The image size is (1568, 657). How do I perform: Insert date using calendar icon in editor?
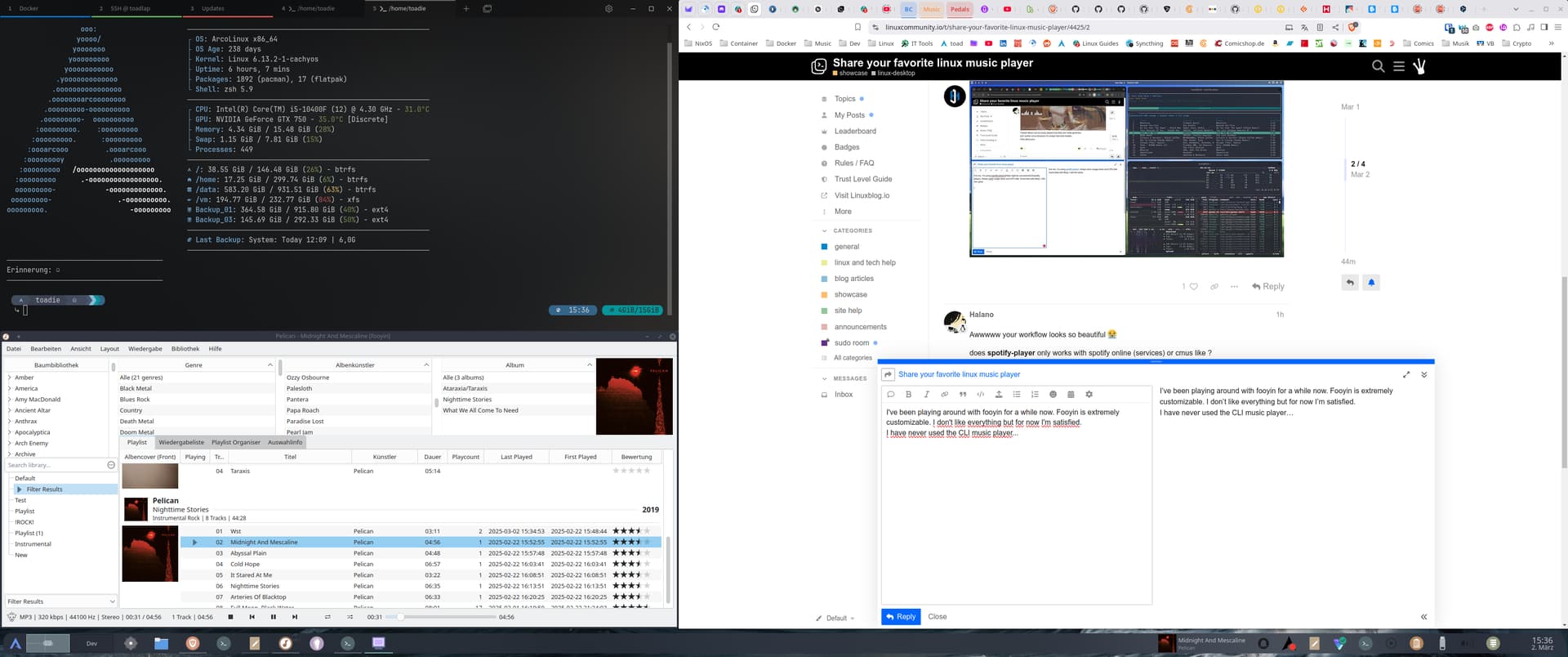pyautogui.click(x=1071, y=394)
